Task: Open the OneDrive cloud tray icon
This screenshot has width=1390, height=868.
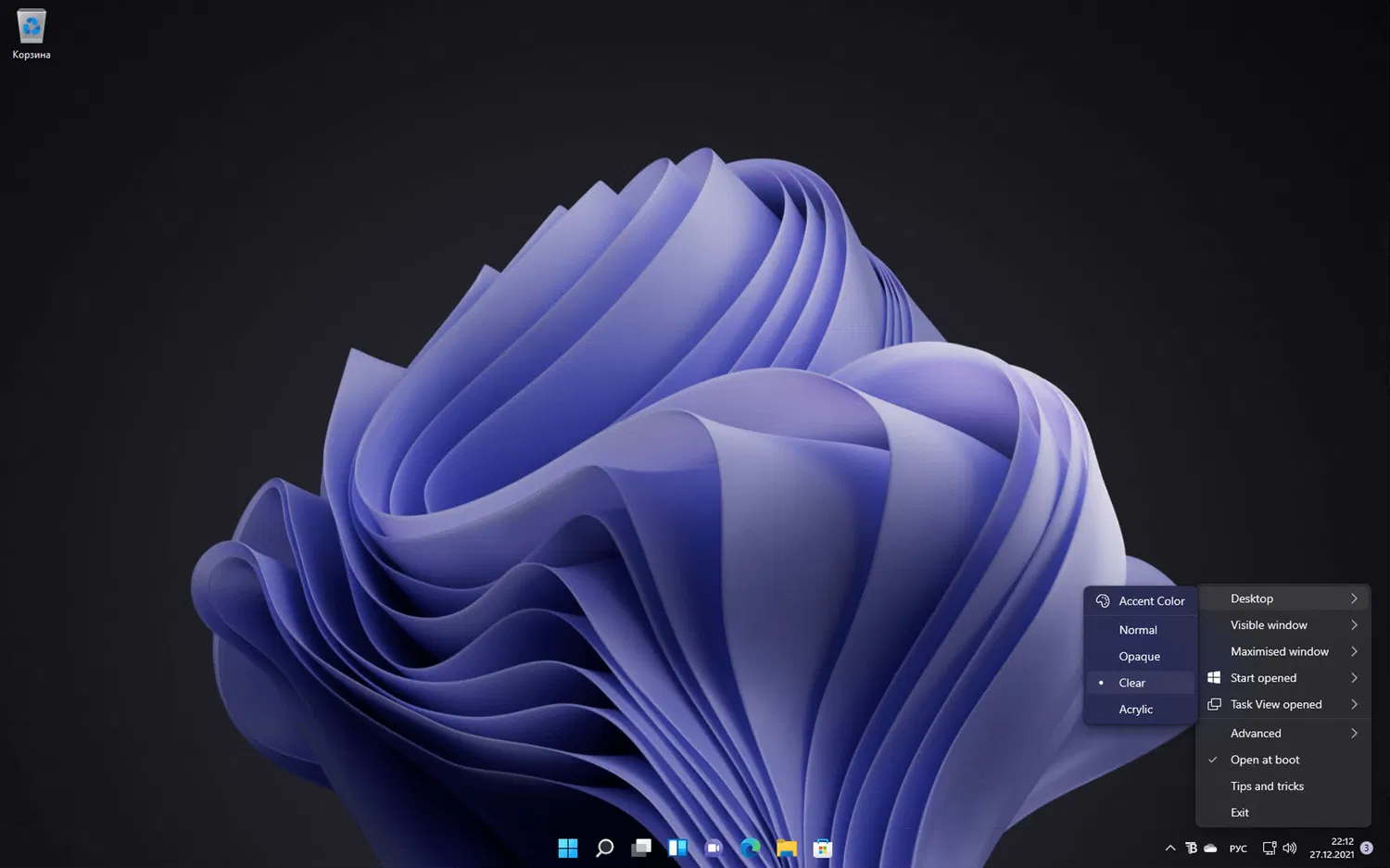Action: (1210, 848)
